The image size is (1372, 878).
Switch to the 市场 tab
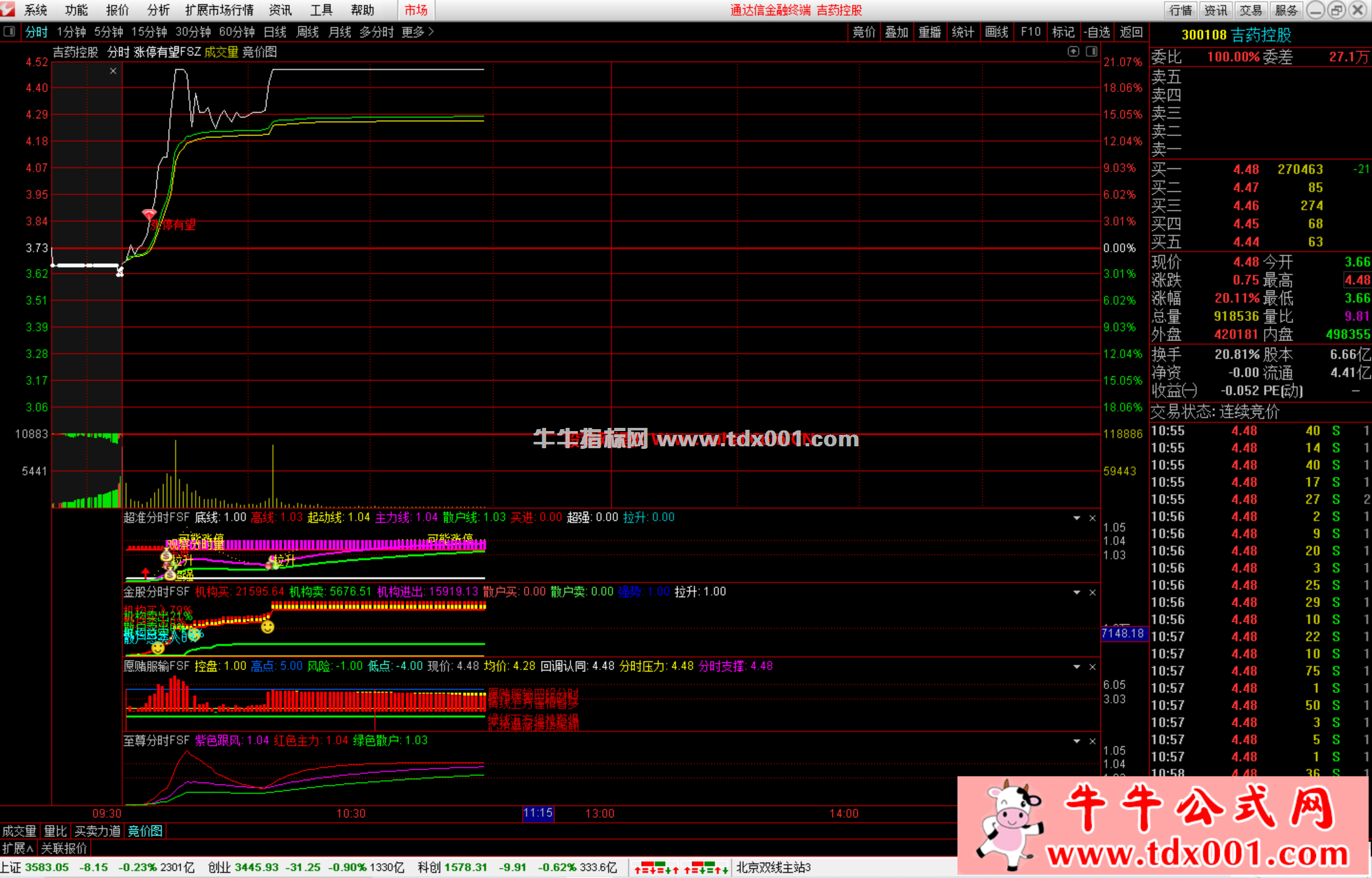tap(416, 10)
